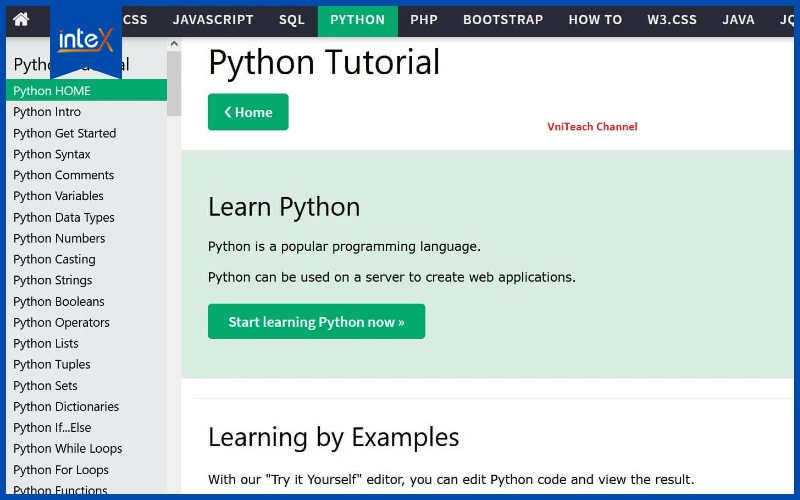Click the green Home button
The image size is (800, 500).
click(248, 112)
